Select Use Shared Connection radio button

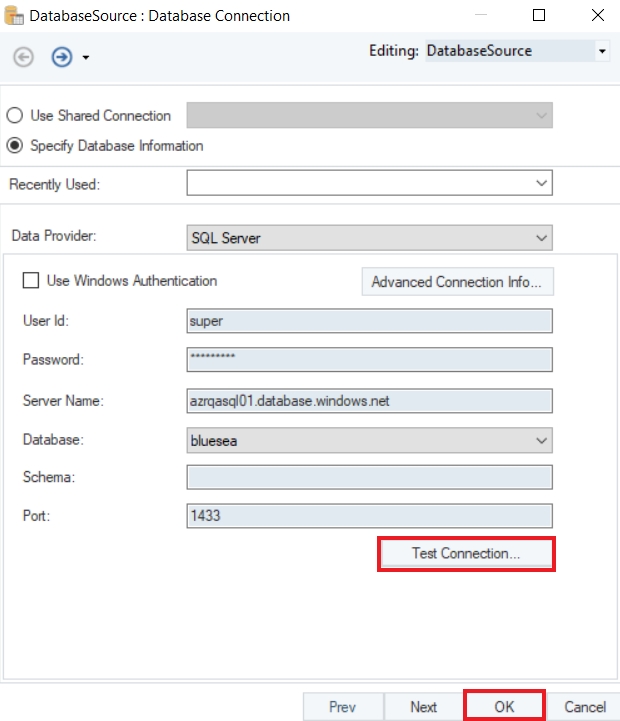click(x=15, y=116)
